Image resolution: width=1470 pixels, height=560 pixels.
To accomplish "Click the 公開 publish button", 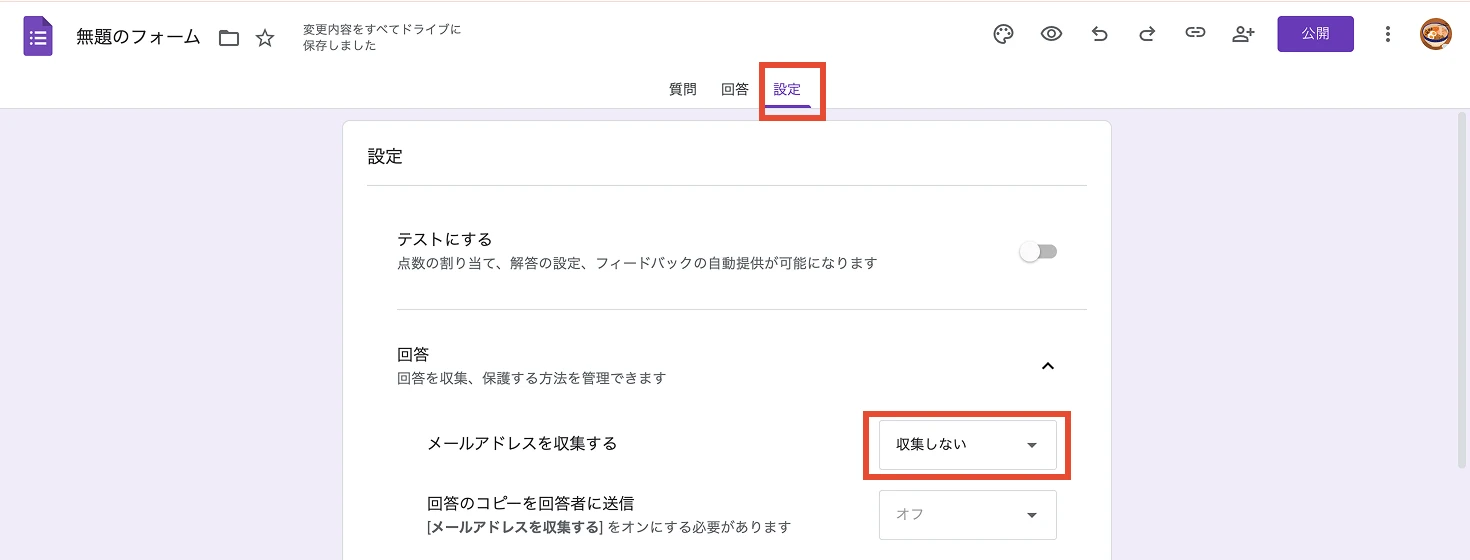I will tap(1315, 34).
